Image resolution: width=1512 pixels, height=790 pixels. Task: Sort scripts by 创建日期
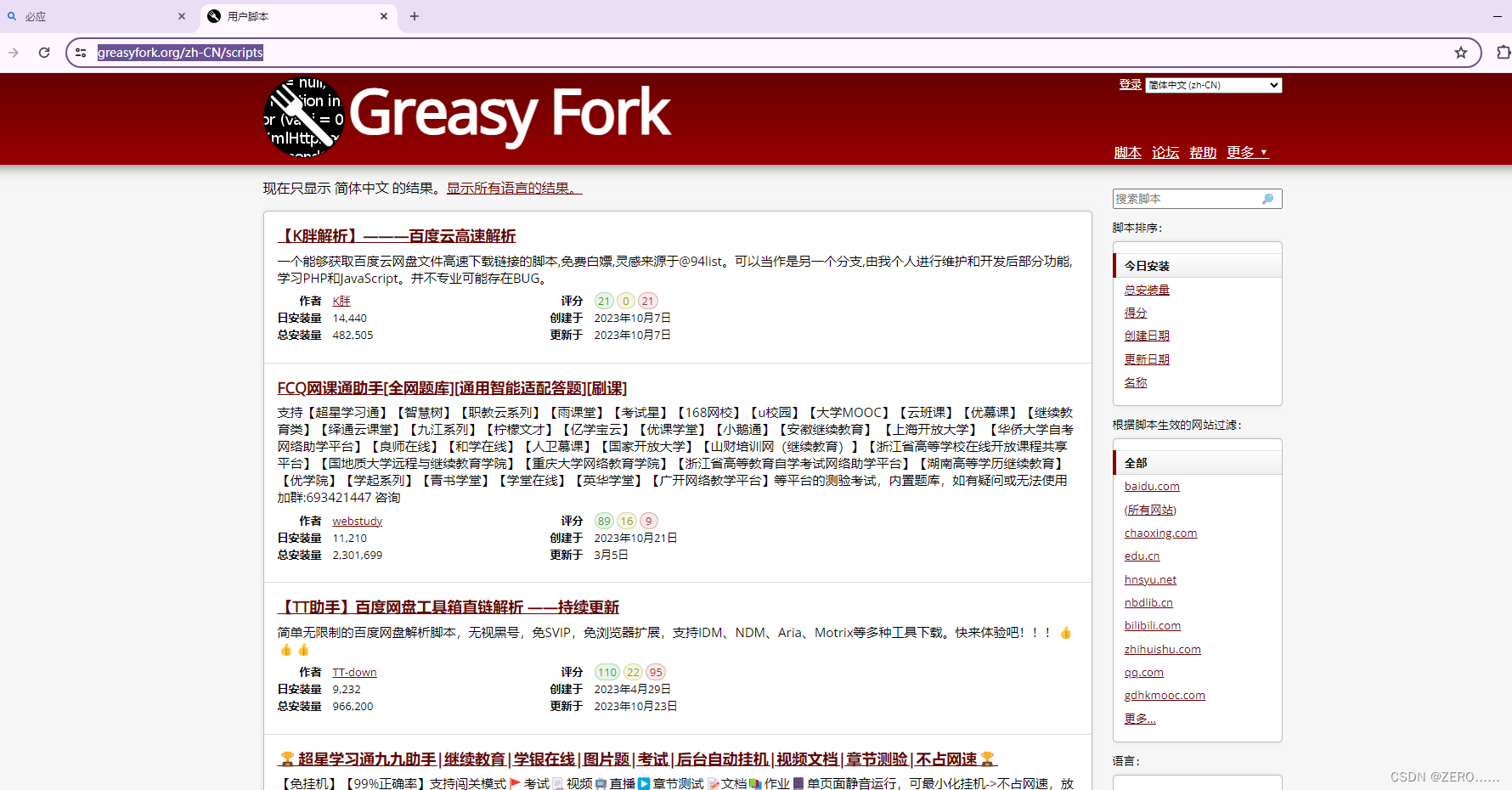click(1147, 336)
